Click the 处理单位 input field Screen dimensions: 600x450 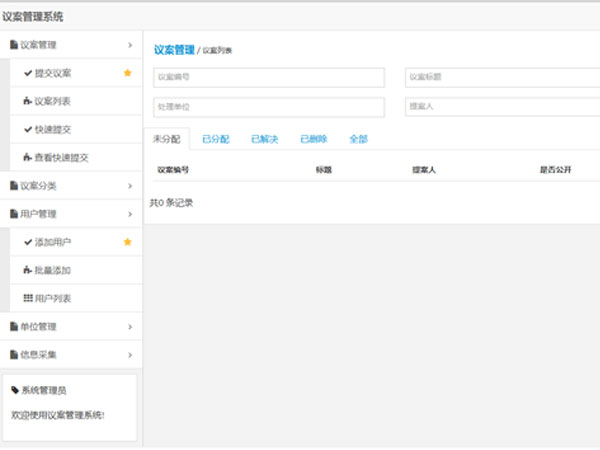click(x=267, y=107)
